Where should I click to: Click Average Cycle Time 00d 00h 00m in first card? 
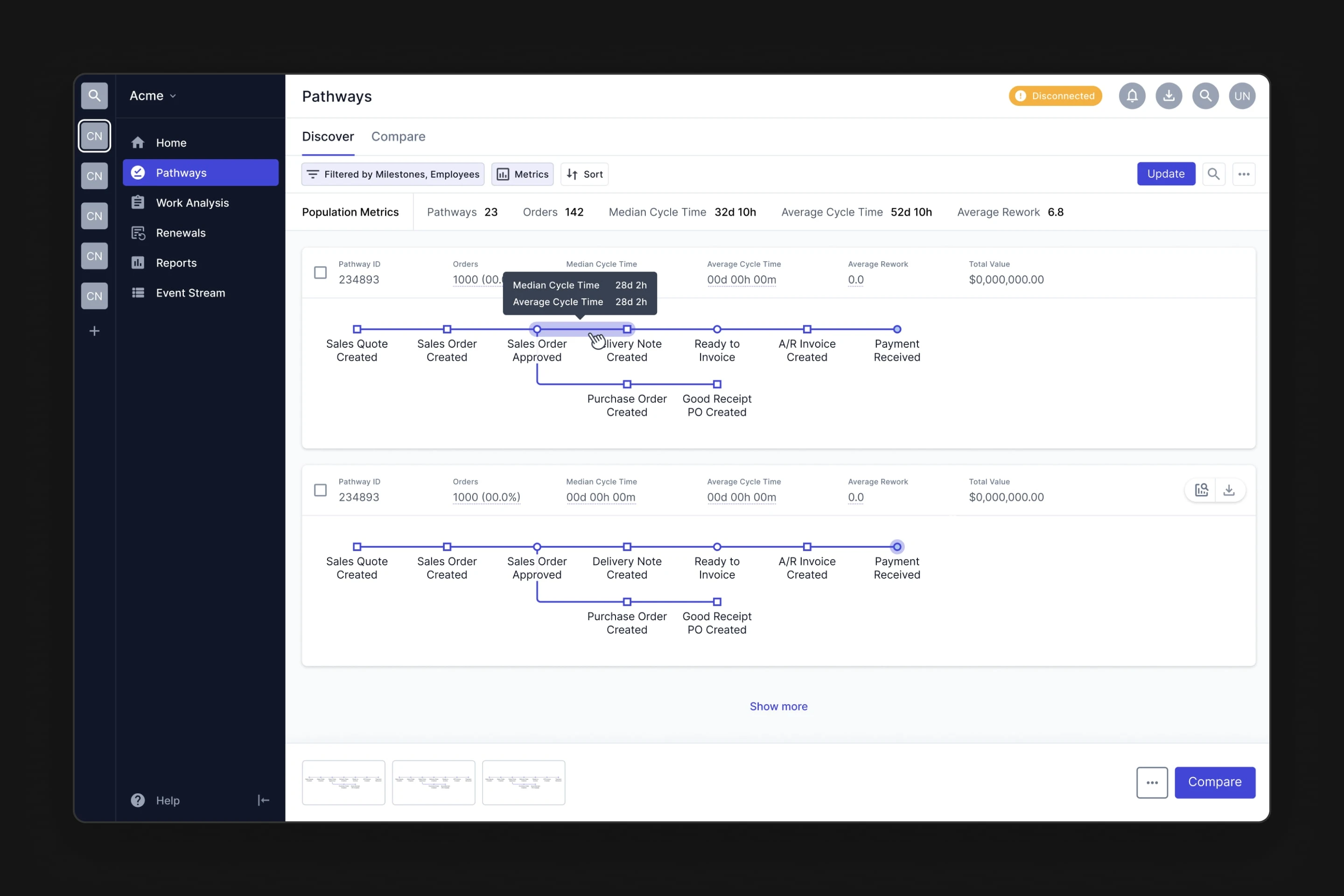tap(741, 280)
